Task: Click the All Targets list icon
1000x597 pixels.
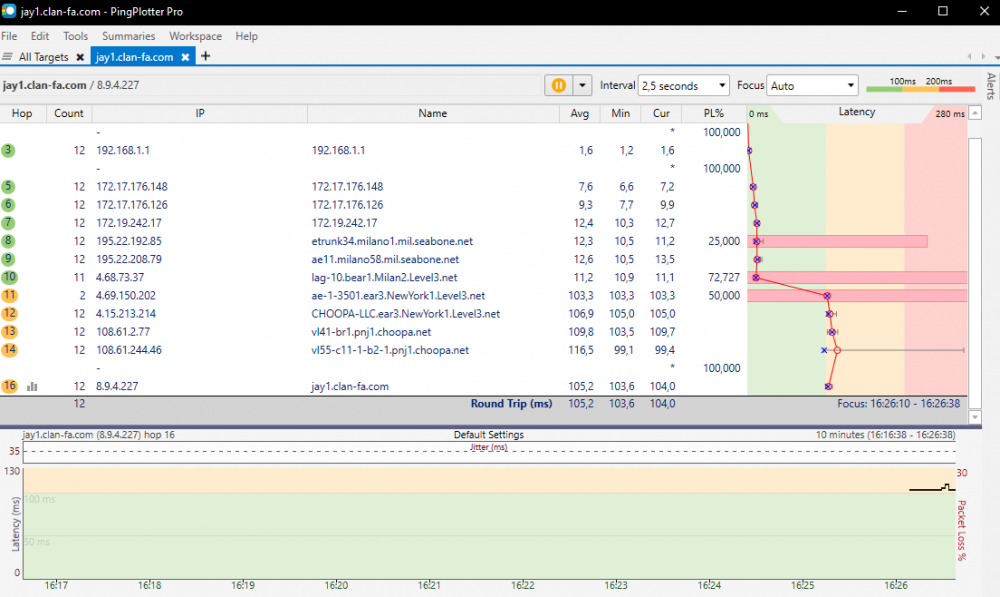Action: click(x=8, y=57)
